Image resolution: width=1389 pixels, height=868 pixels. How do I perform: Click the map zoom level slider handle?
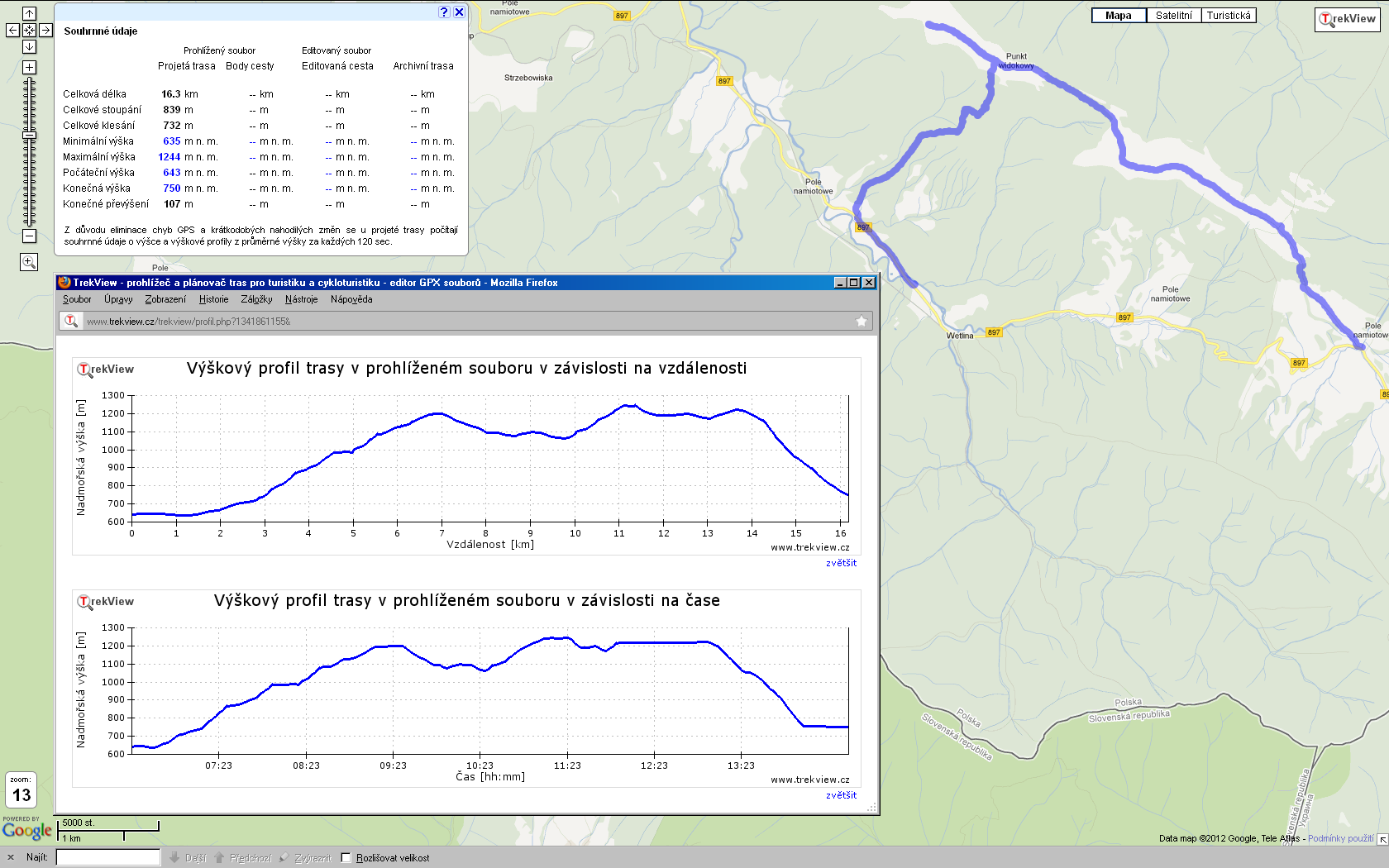[29, 135]
